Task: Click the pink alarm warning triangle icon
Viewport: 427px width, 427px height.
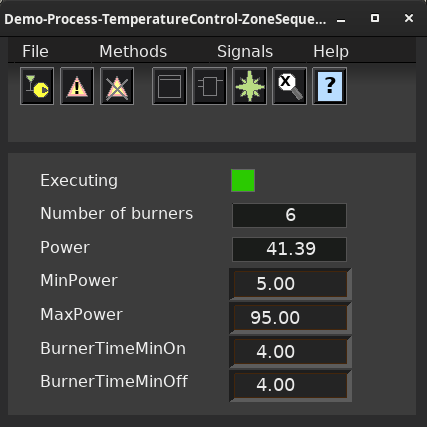Action: (x=77, y=86)
